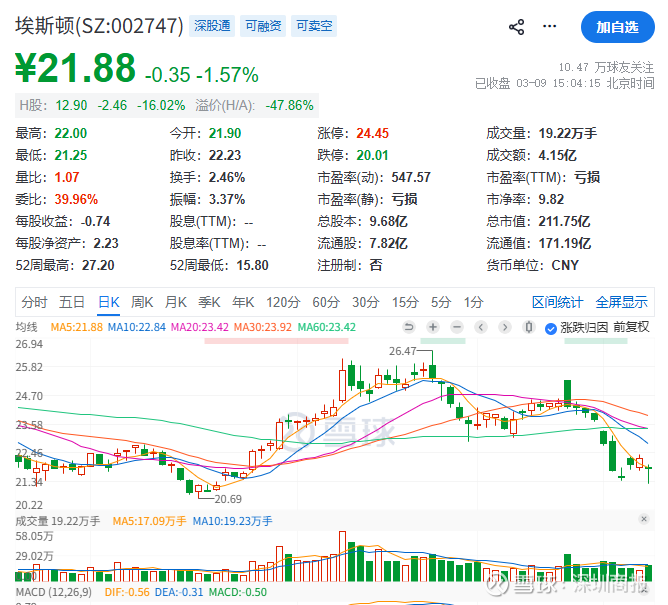Viewport: 668px width, 605px height.
Task: Click the 10.47 万球友关注 text
Action: pyautogui.click(x=606, y=67)
